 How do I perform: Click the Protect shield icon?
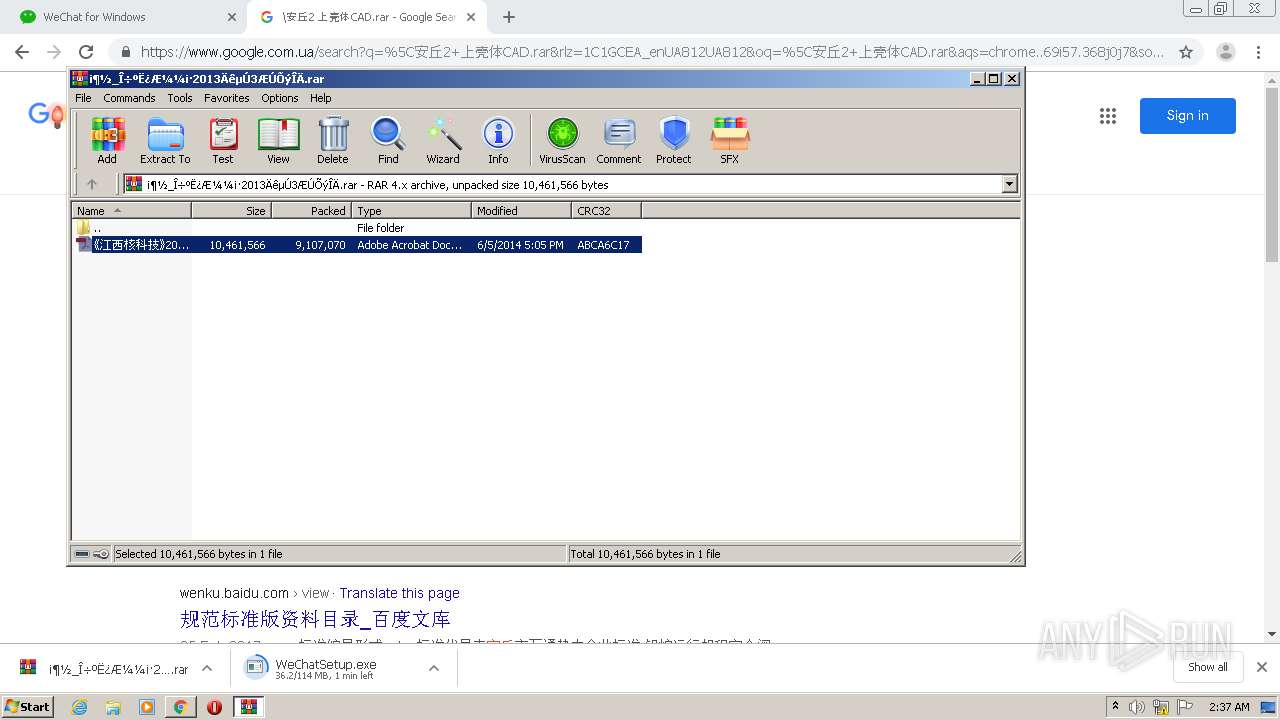(674, 140)
